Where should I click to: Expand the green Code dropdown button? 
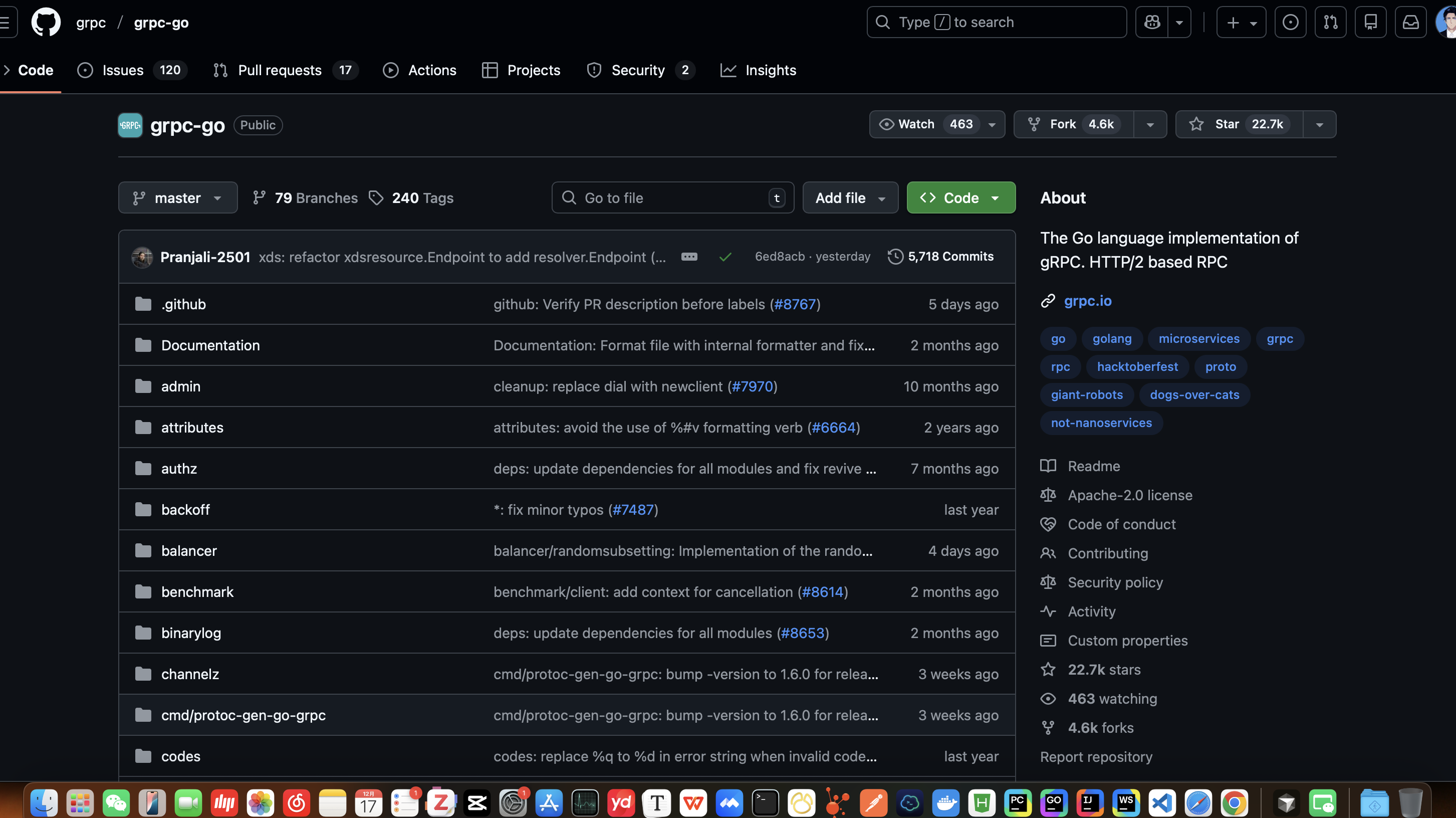[961, 198]
